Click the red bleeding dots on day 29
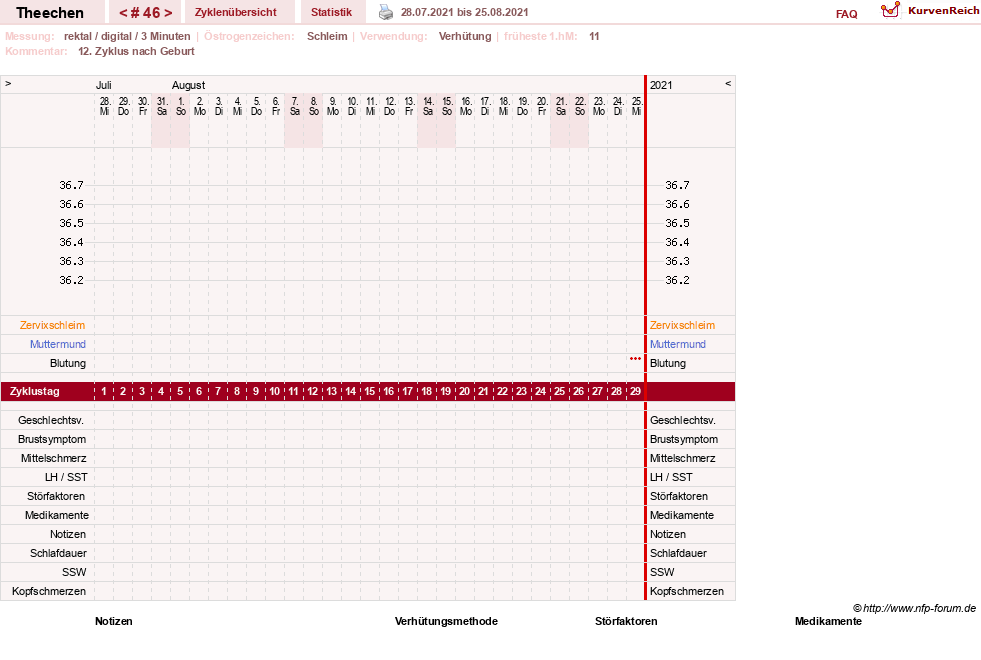The width and height of the screenshot is (981, 660). coord(636,358)
